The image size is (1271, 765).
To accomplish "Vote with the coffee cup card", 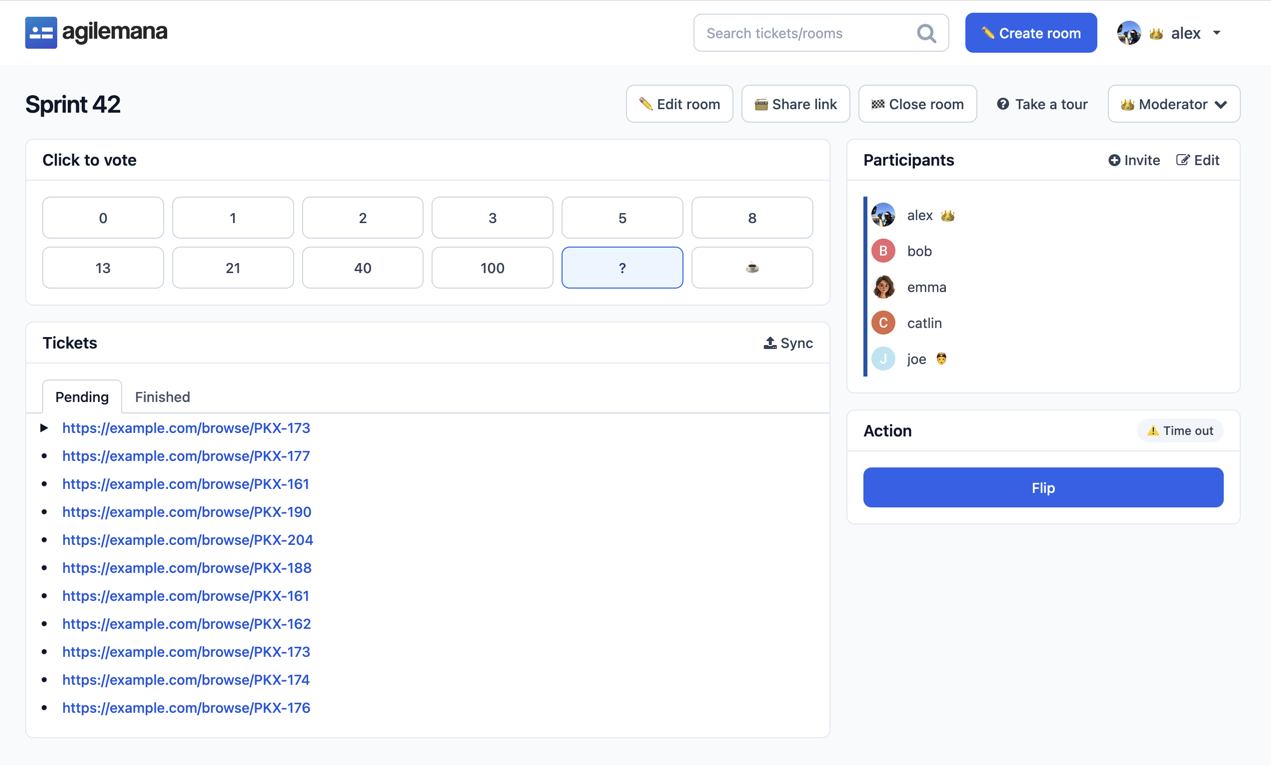I will (x=752, y=268).
